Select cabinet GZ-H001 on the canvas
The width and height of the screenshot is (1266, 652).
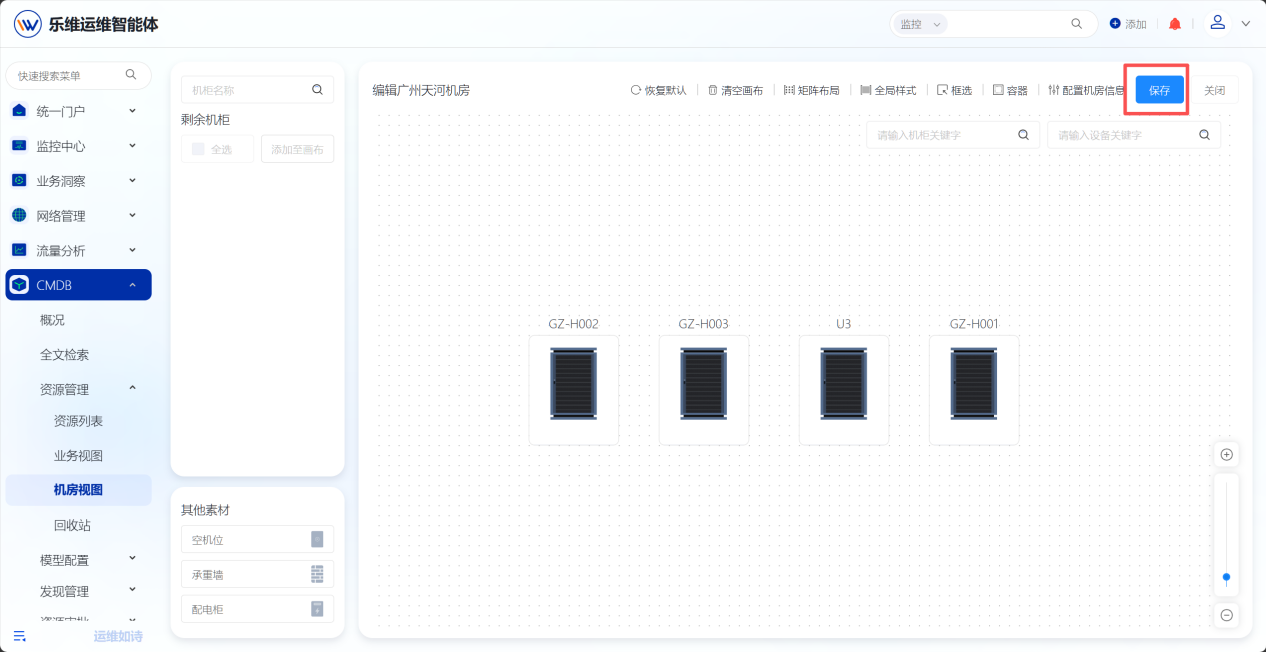(x=974, y=390)
